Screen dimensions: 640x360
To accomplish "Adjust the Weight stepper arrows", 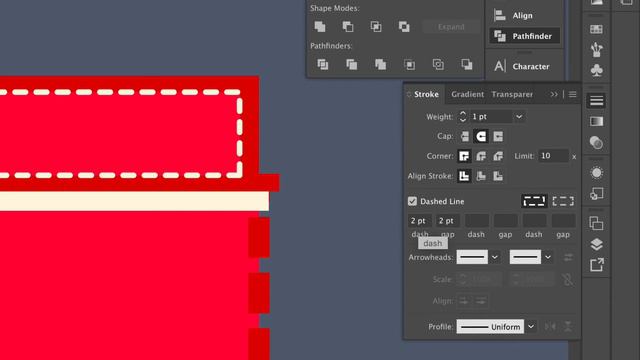I will (462, 117).
